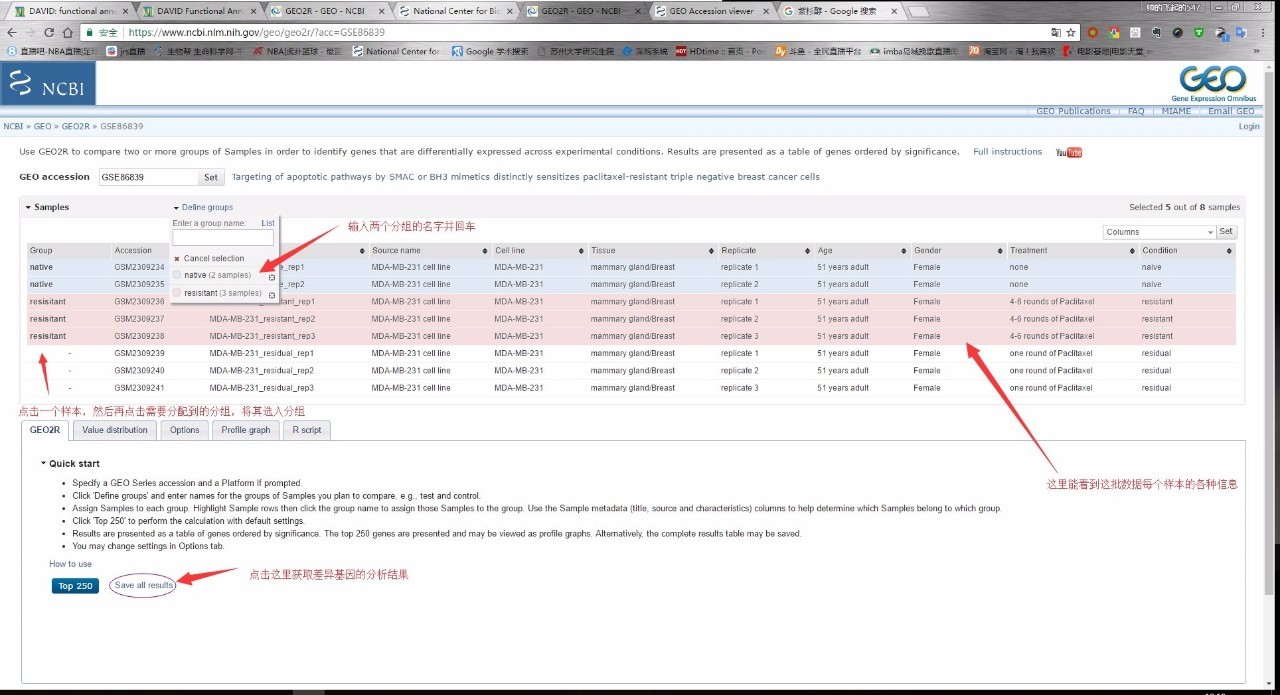Open the FAQ link

pos(1136,111)
